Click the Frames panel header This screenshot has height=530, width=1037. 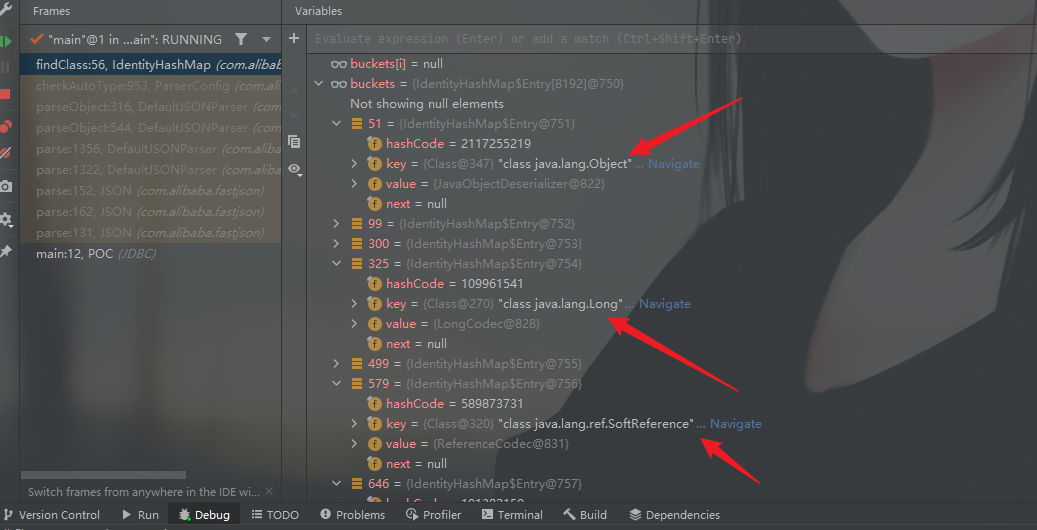51,11
